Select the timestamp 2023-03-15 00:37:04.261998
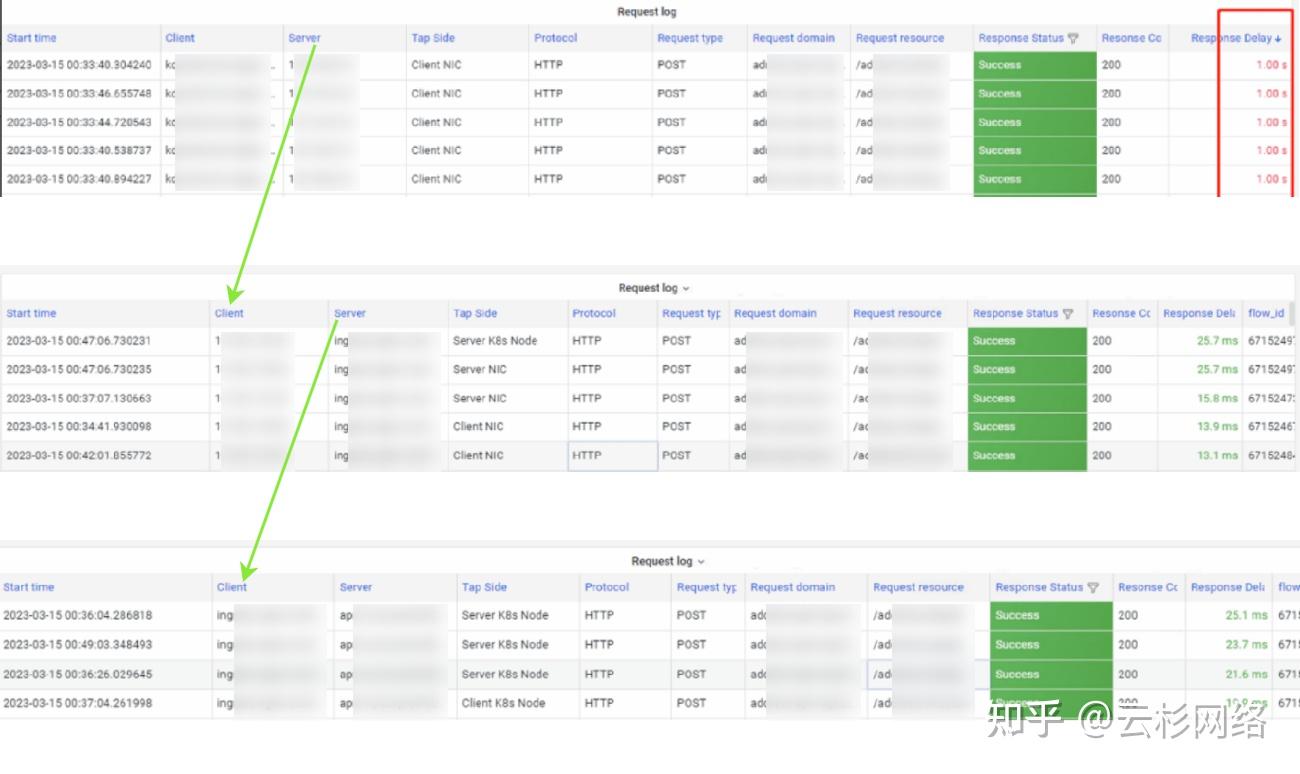1300x774 pixels. click(x=78, y=703)
